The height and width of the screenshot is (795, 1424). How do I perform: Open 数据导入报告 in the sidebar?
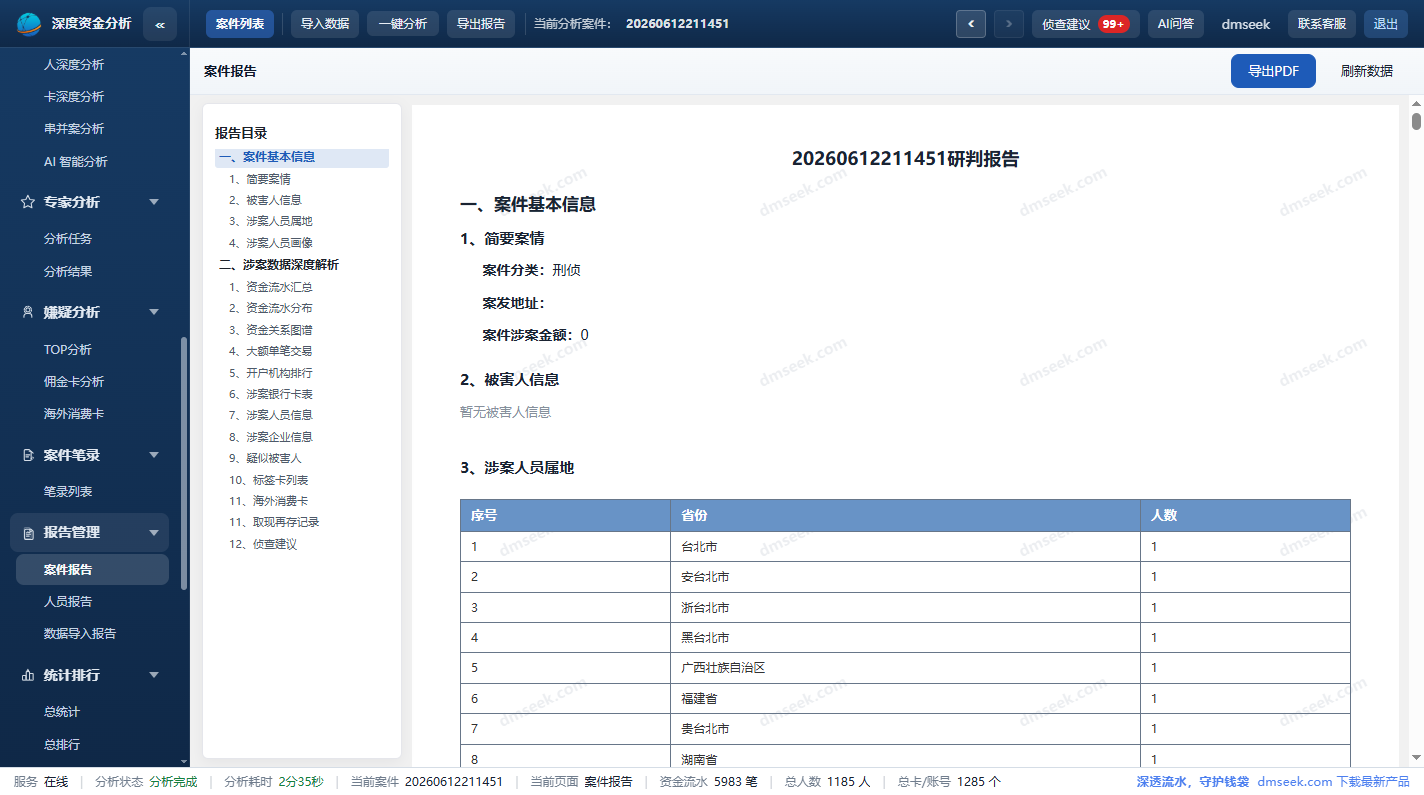coord(80,634)
